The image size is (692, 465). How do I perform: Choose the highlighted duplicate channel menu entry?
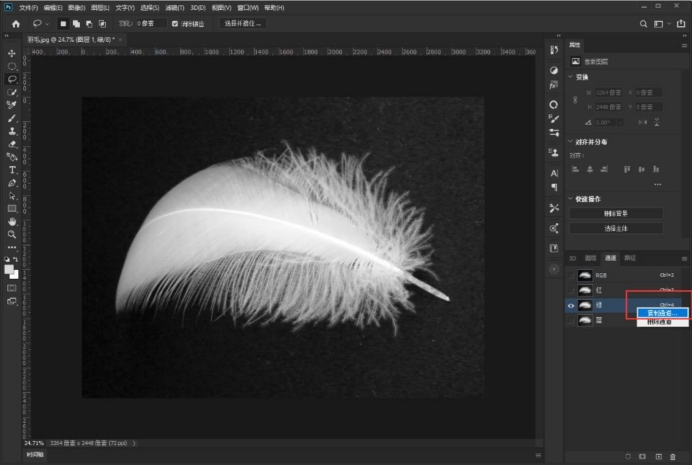(x=662, y=313)
